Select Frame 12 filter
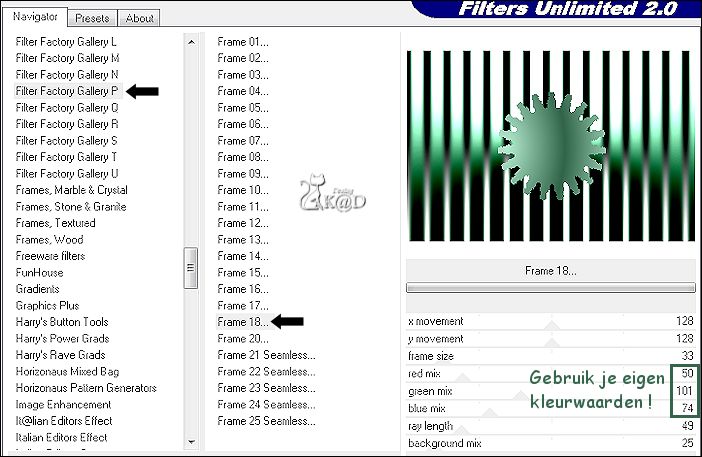The height and width of the screenshot is (457, 702). (x=243, y=223)
